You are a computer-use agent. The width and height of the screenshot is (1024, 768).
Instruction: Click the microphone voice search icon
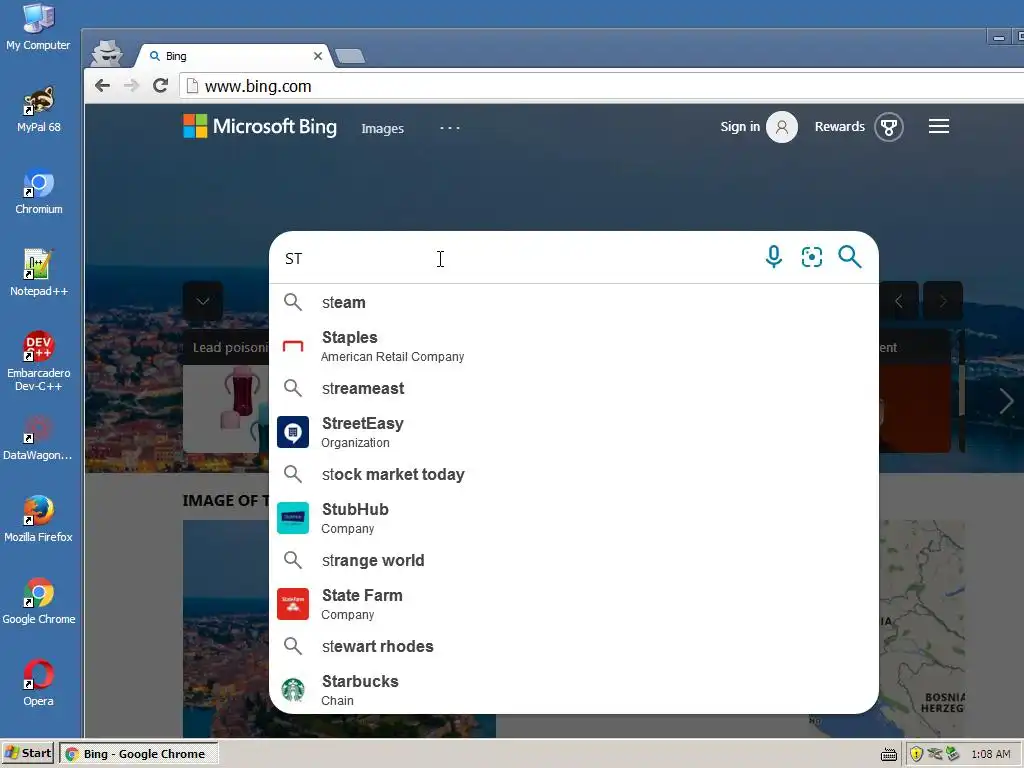pyautogui.click(x=774, y=257)
